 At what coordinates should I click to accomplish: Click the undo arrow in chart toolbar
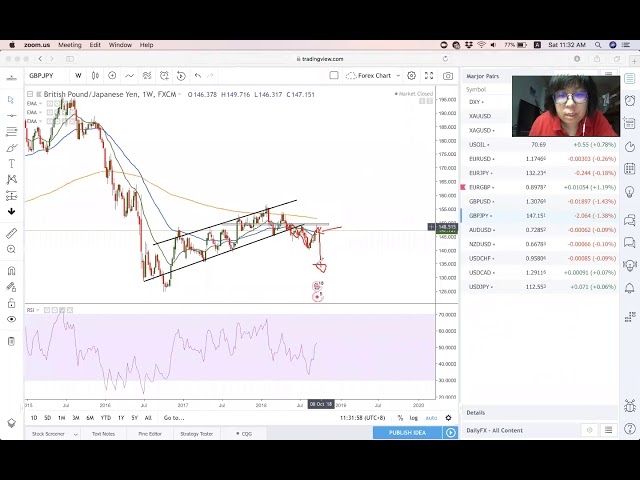[197, 76]
